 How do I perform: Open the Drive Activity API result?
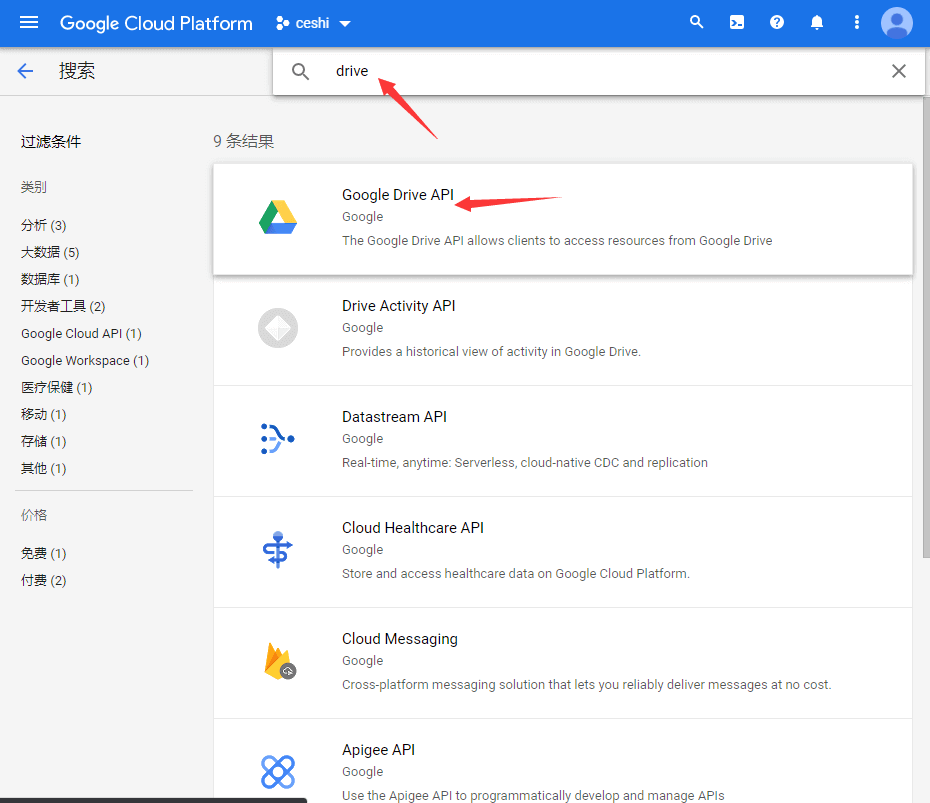[398, 306]
